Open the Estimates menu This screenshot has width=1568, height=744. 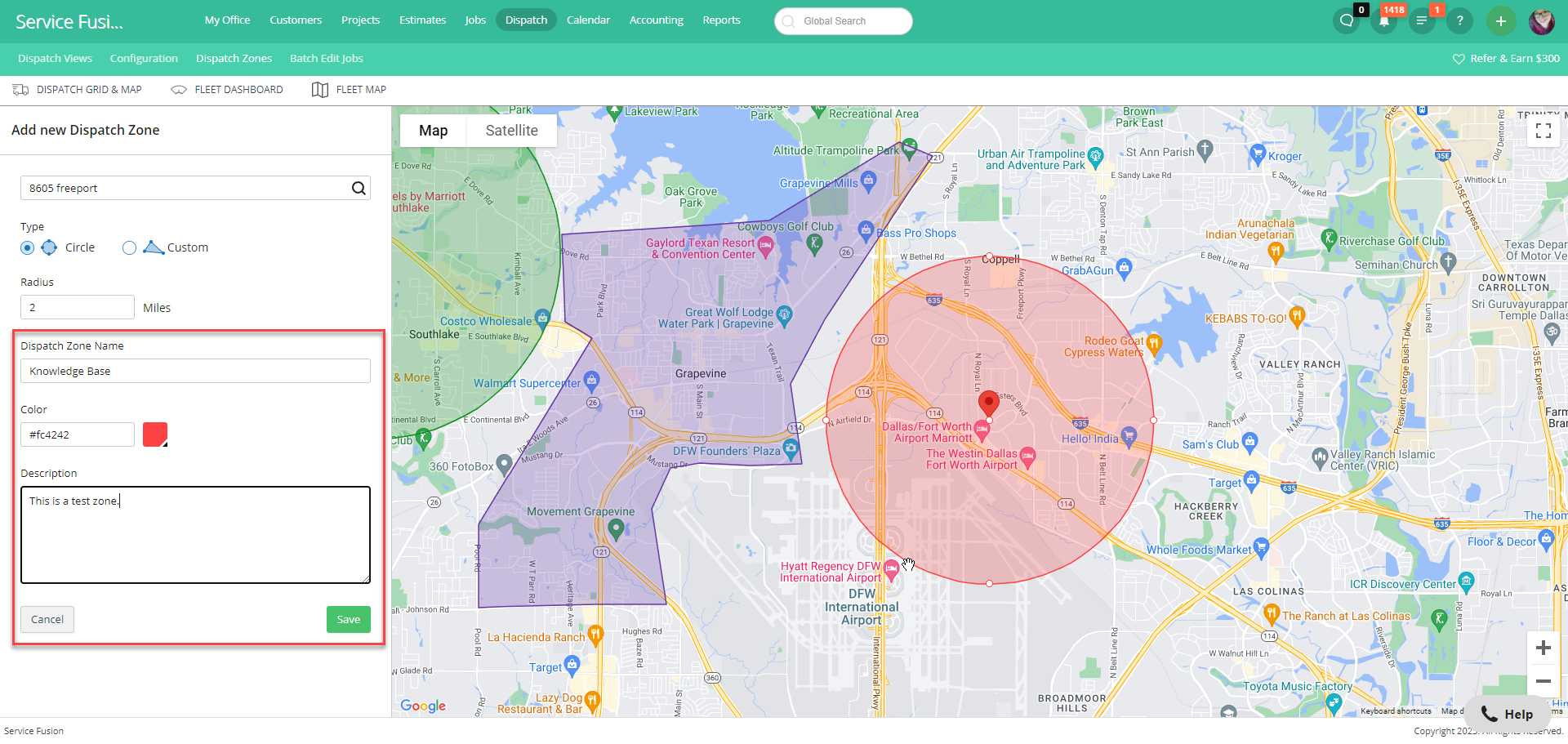422,20
